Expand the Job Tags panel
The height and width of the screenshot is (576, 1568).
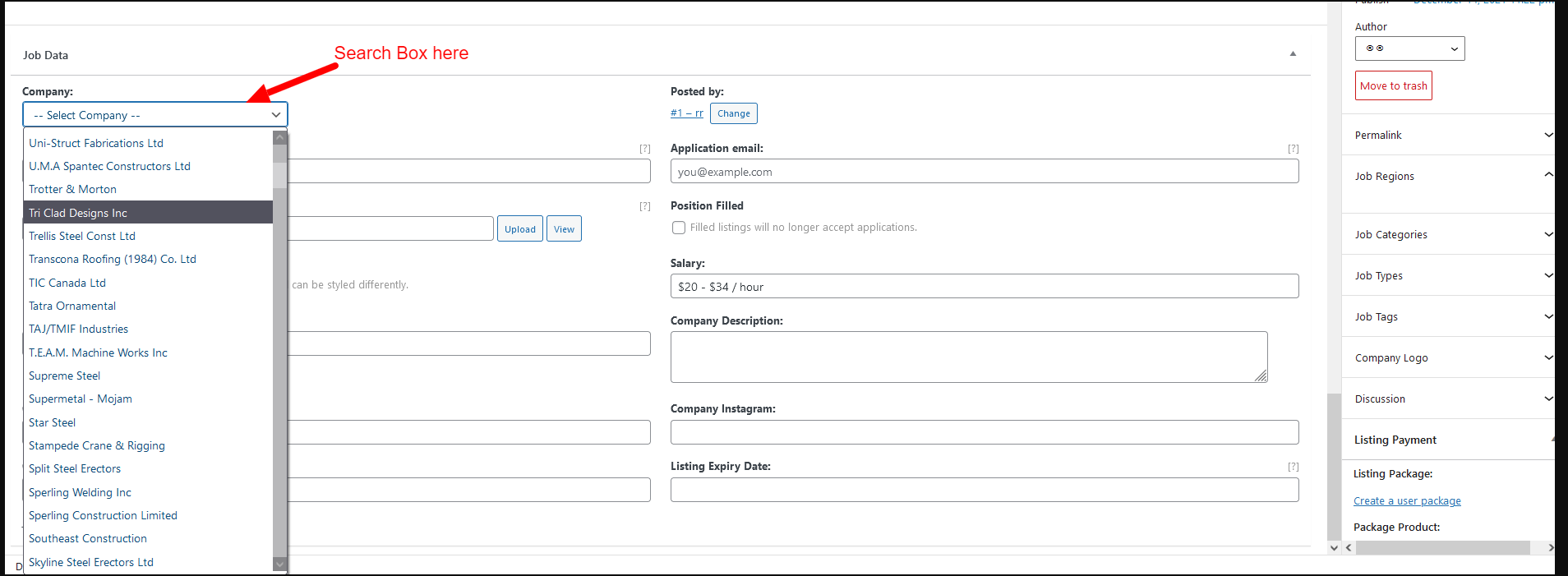click(1548, 317)
